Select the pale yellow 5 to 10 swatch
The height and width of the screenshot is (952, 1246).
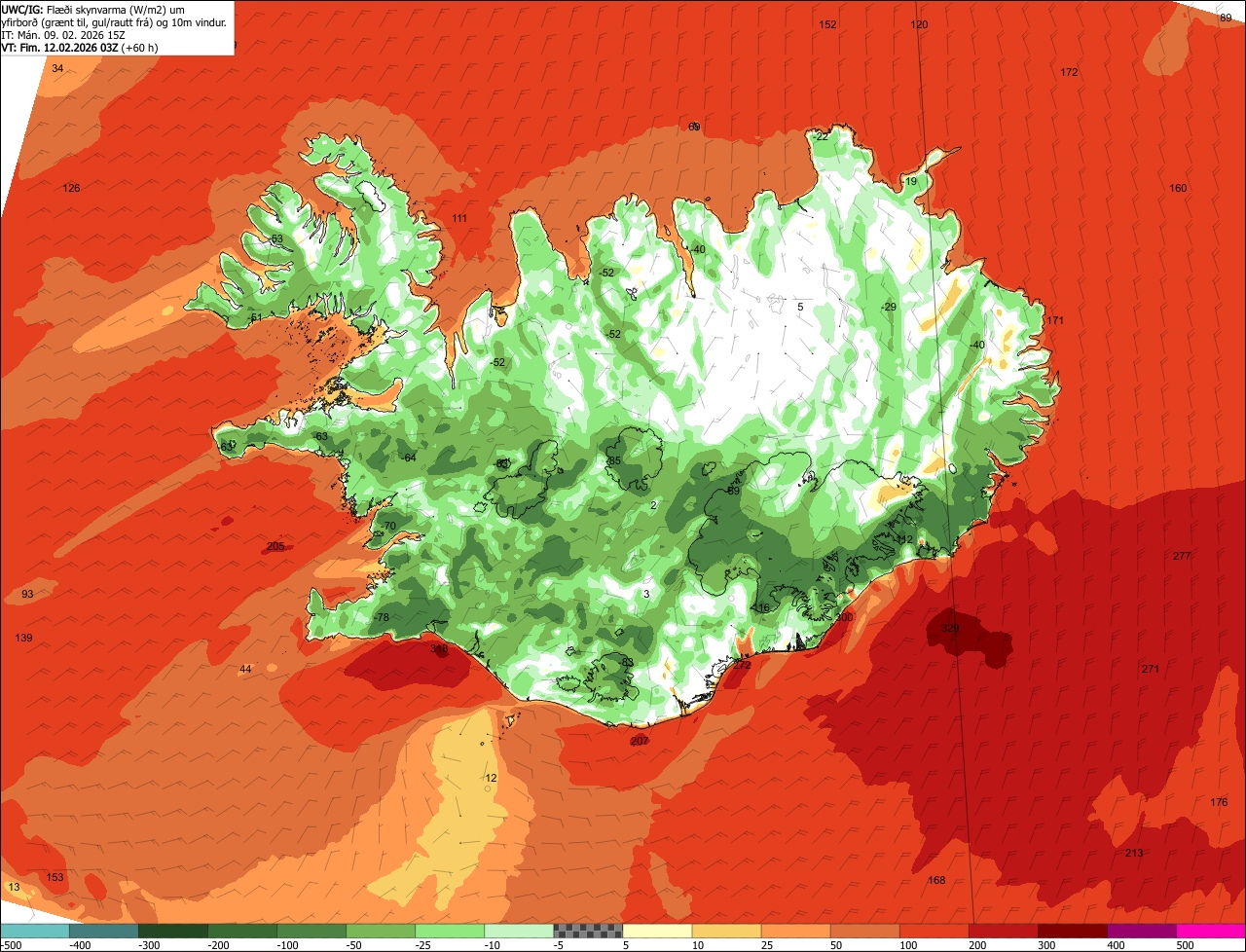[657, 930]
